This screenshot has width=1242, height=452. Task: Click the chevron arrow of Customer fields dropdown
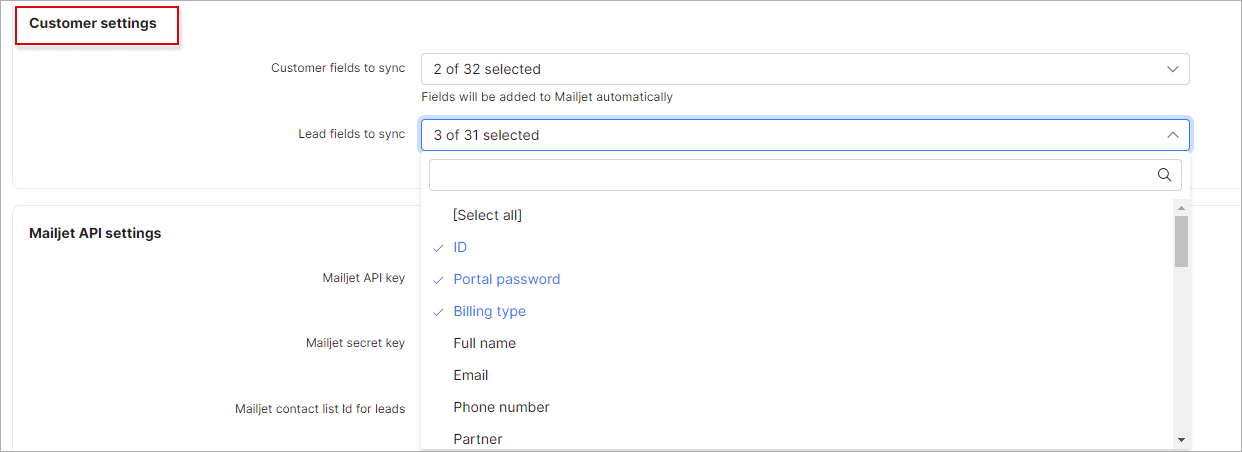click(x=1173, y=69)
